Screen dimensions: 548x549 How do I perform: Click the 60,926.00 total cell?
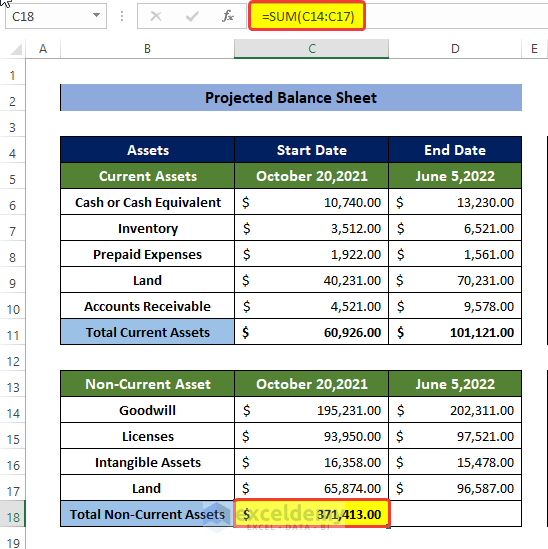(311, 332)
